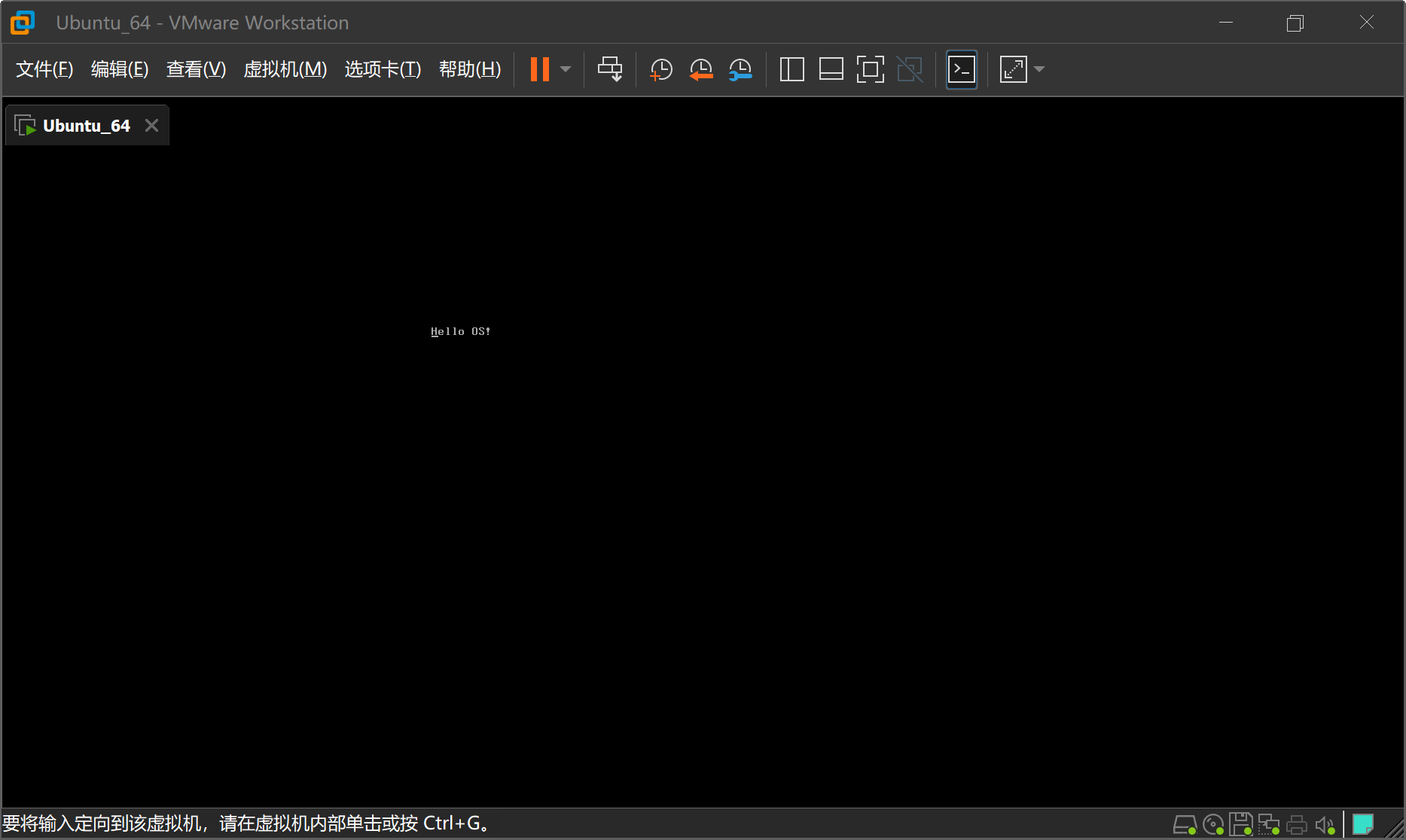Switch to the Ubuntu_64 tab
The width and height of the screenshot is (1406, 840).
[85, 125]
